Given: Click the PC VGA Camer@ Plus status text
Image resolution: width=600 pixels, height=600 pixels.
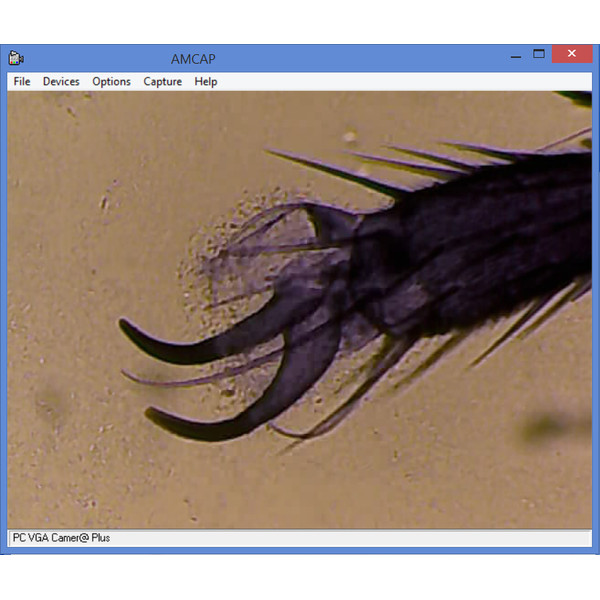Looking at the screenshot, I should pos(61,538).
